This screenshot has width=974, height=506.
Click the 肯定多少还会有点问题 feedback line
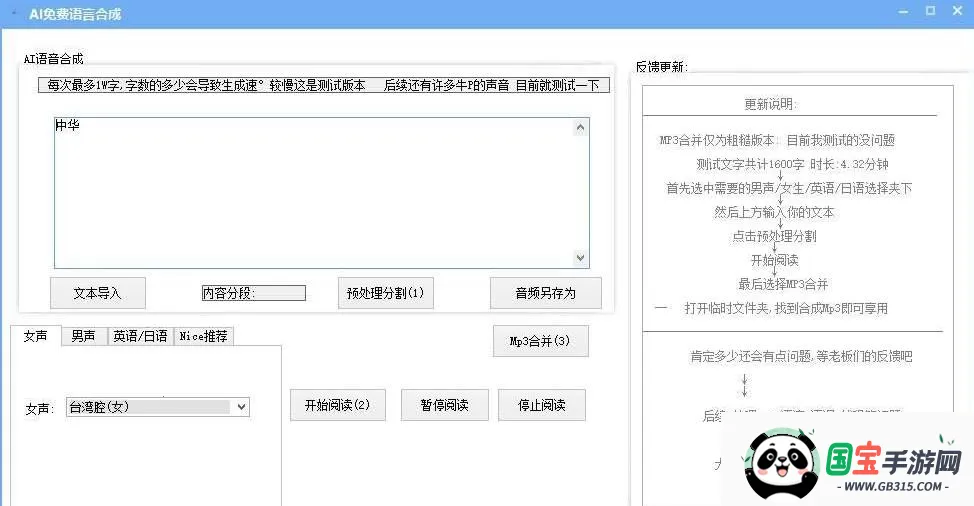point(801,356)
